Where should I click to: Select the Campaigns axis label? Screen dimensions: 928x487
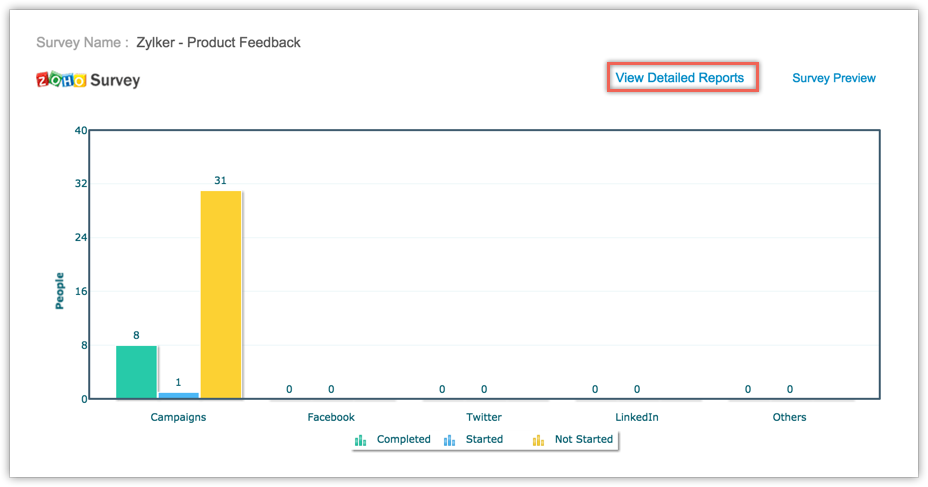[x=178, y=417]
